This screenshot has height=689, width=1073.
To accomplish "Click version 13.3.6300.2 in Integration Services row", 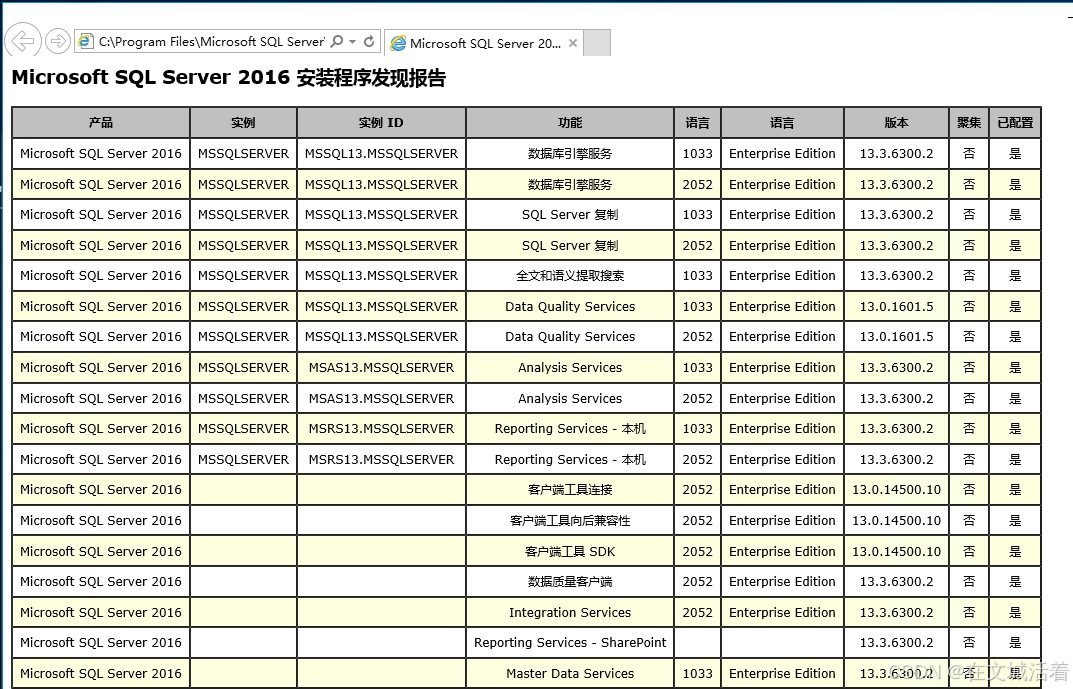I will point(896,612).
